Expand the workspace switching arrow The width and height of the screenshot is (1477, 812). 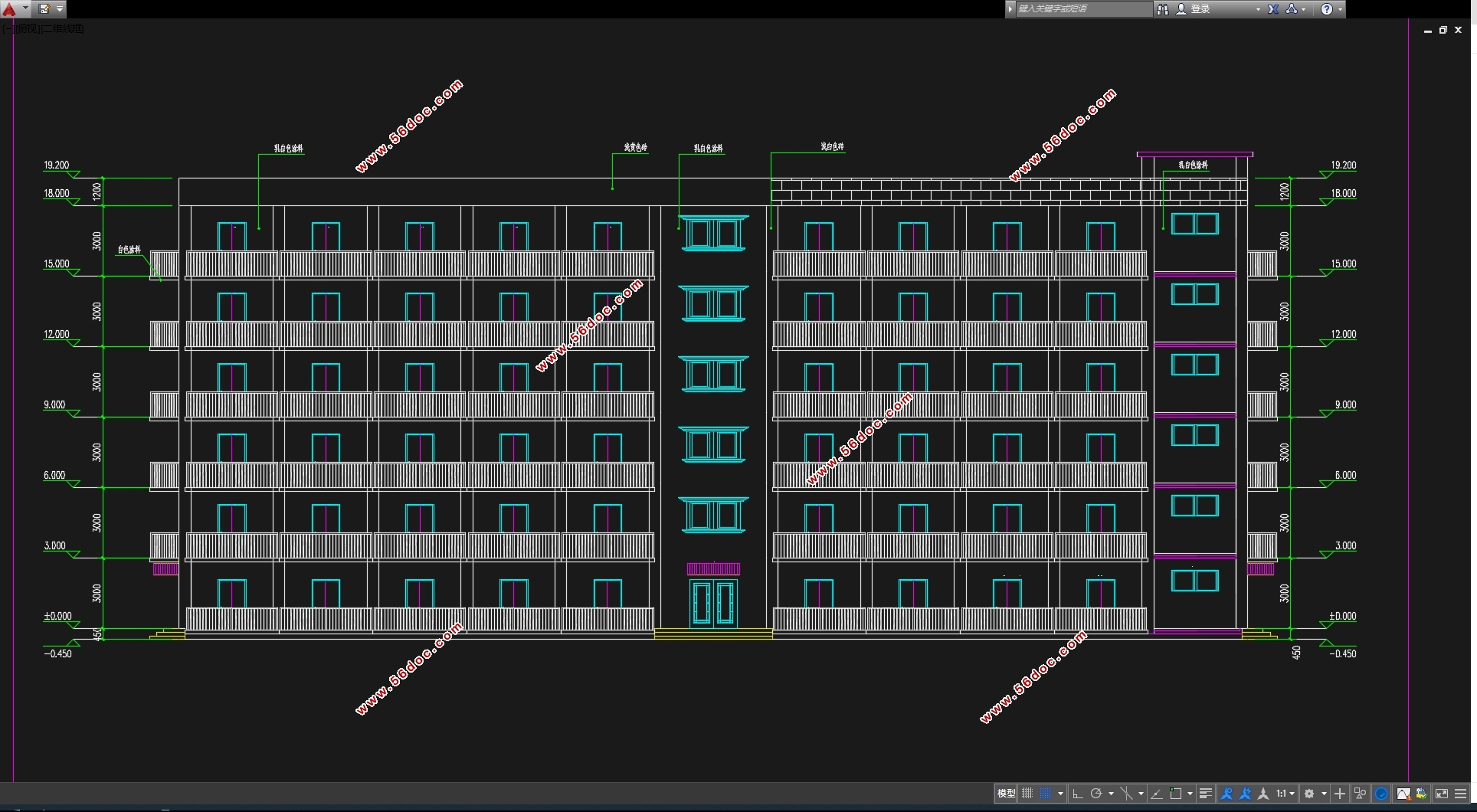(x=1324, y=794)
